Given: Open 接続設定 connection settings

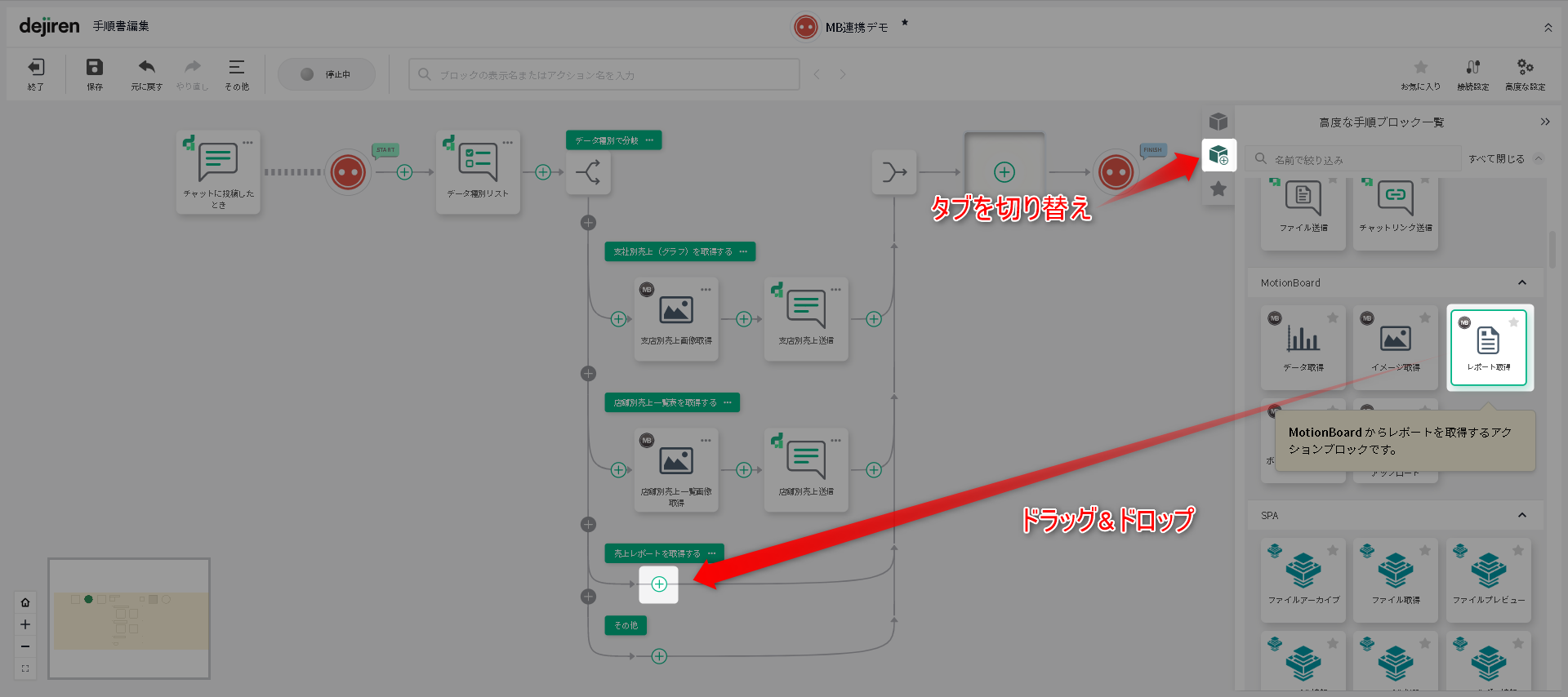Looking at the screenshot, I should pyautogui.click(x=1473, y=73).
